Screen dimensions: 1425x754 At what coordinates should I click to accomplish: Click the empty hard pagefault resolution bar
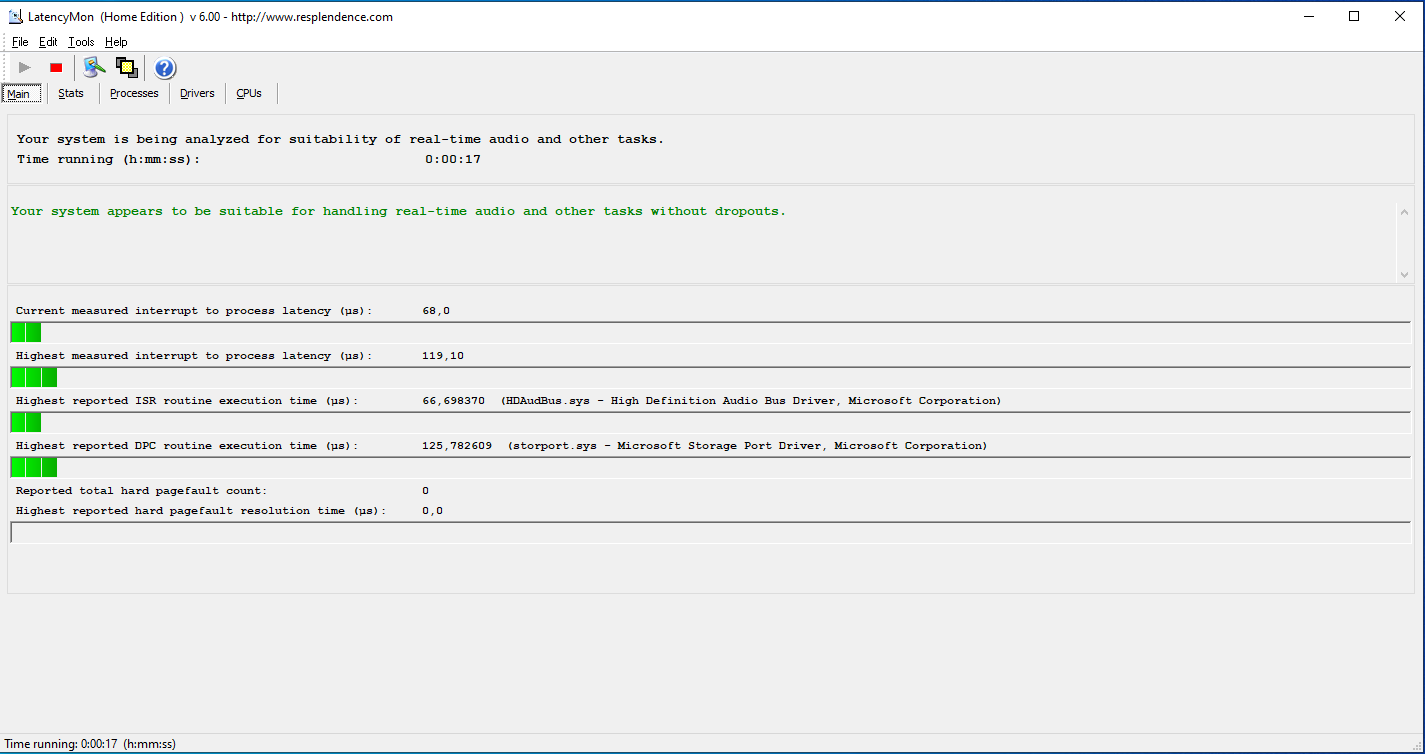[711, 532]
